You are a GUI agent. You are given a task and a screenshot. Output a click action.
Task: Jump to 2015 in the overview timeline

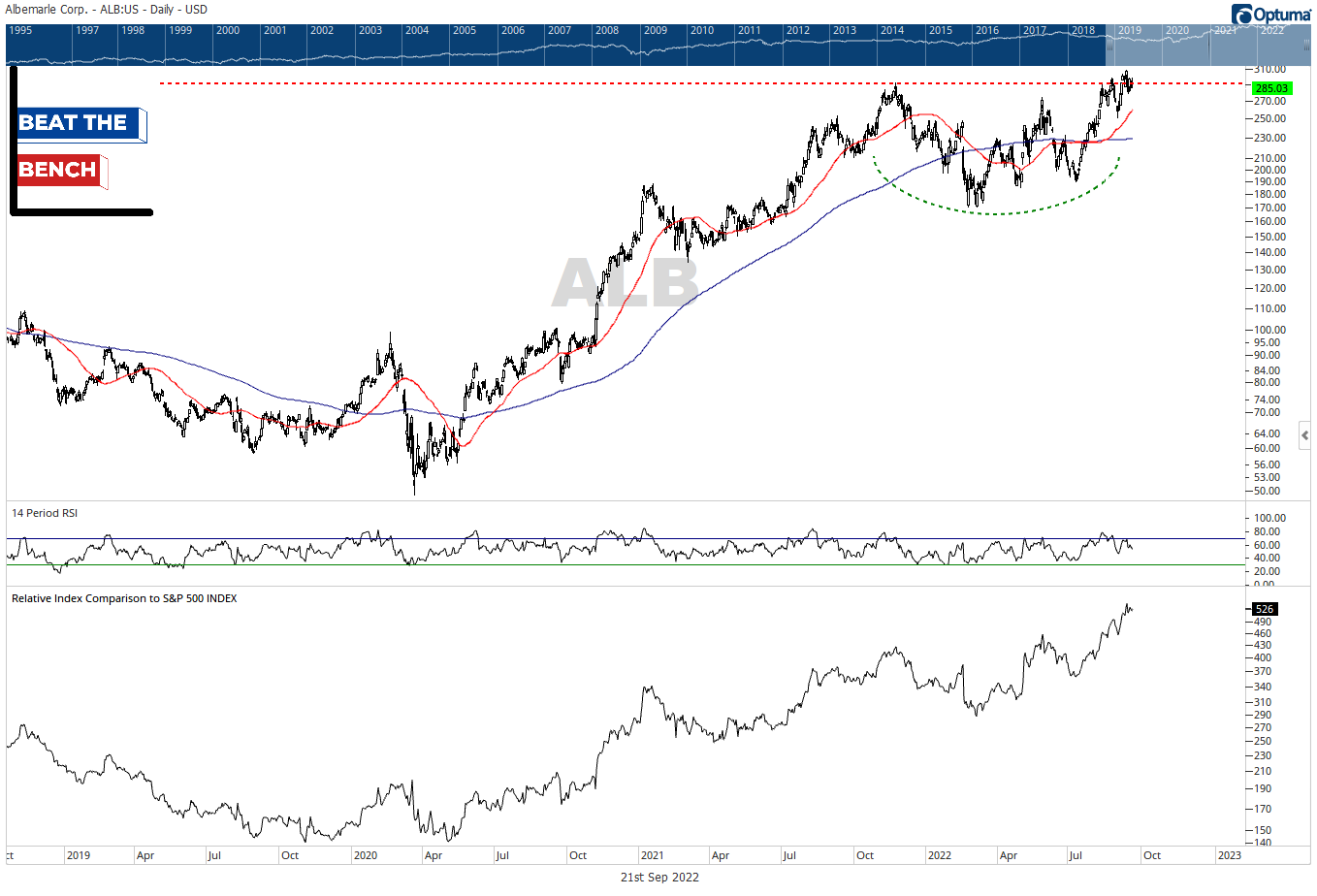941,30
